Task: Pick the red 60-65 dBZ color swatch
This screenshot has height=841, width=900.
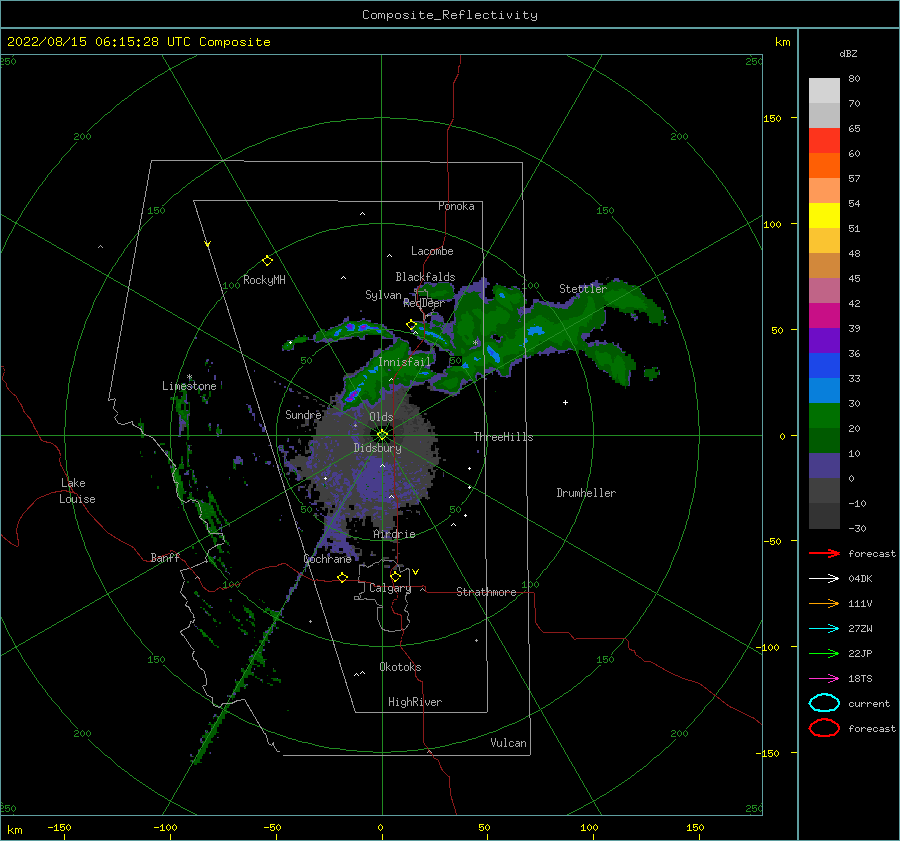Action: click(824, 141)
